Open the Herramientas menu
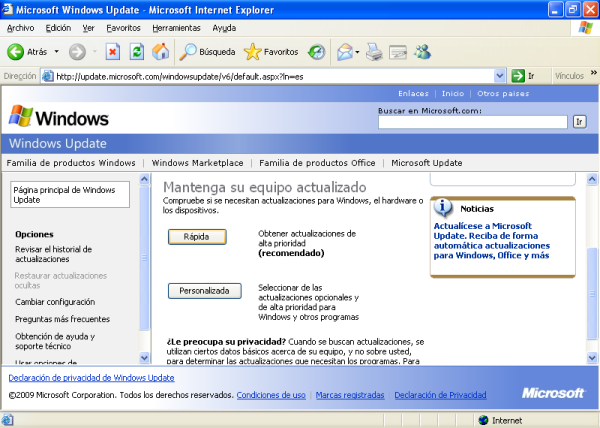The height and width of the screenshot is (428, 600). point(176,28)
